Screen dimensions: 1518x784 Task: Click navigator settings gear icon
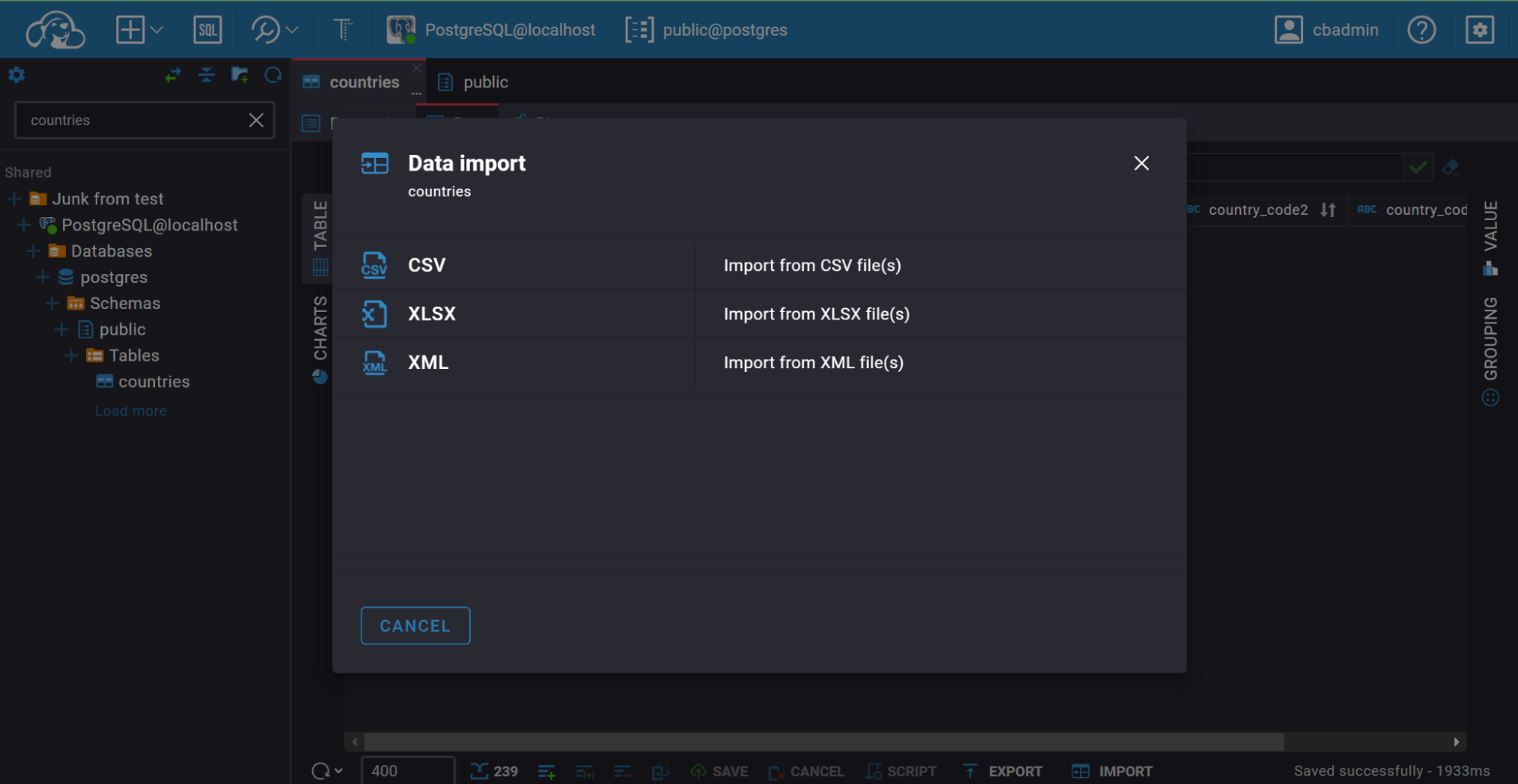click(x=17, y=74)
